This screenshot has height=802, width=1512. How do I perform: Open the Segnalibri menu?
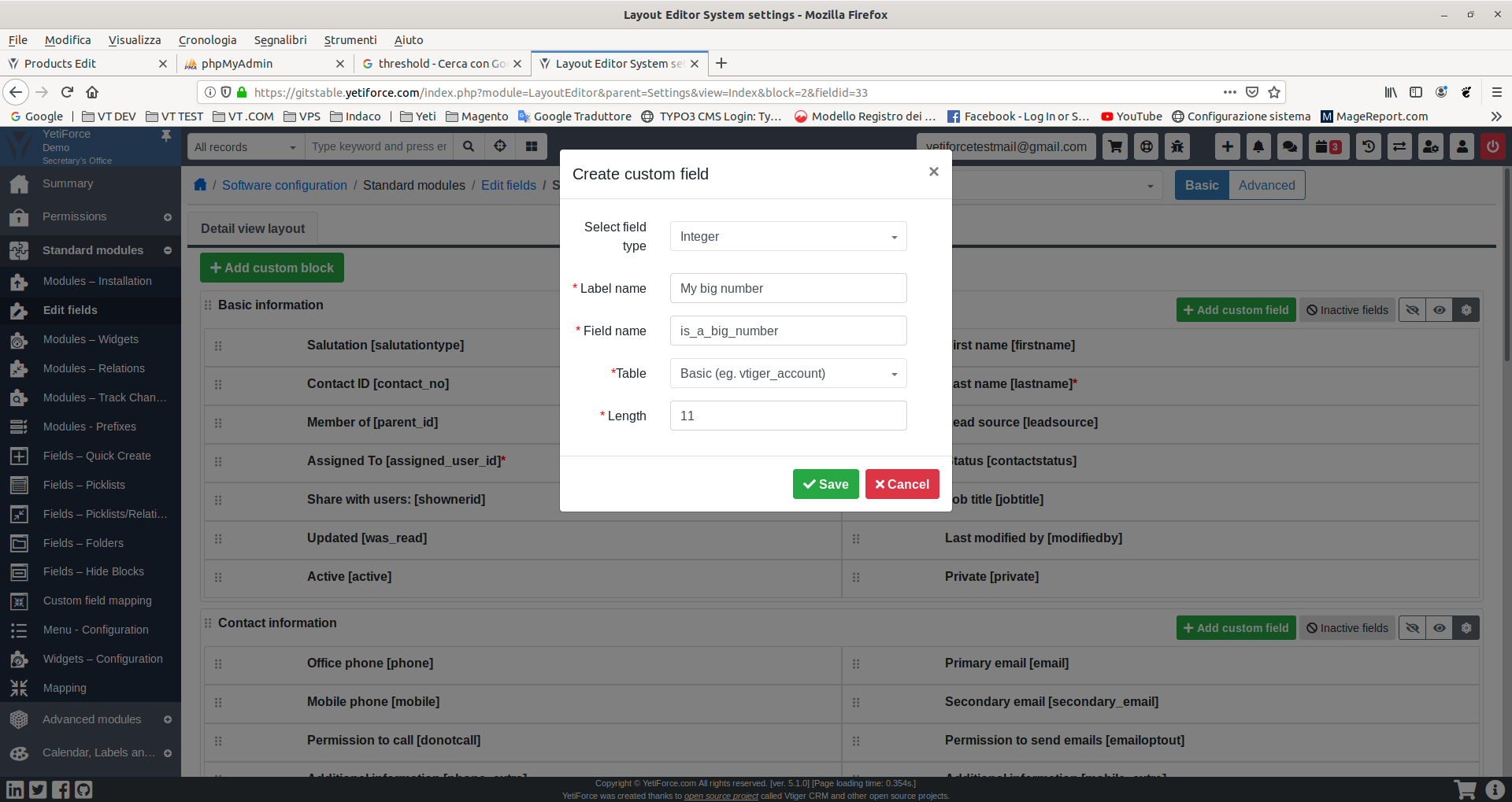click(x=280, y=40)
